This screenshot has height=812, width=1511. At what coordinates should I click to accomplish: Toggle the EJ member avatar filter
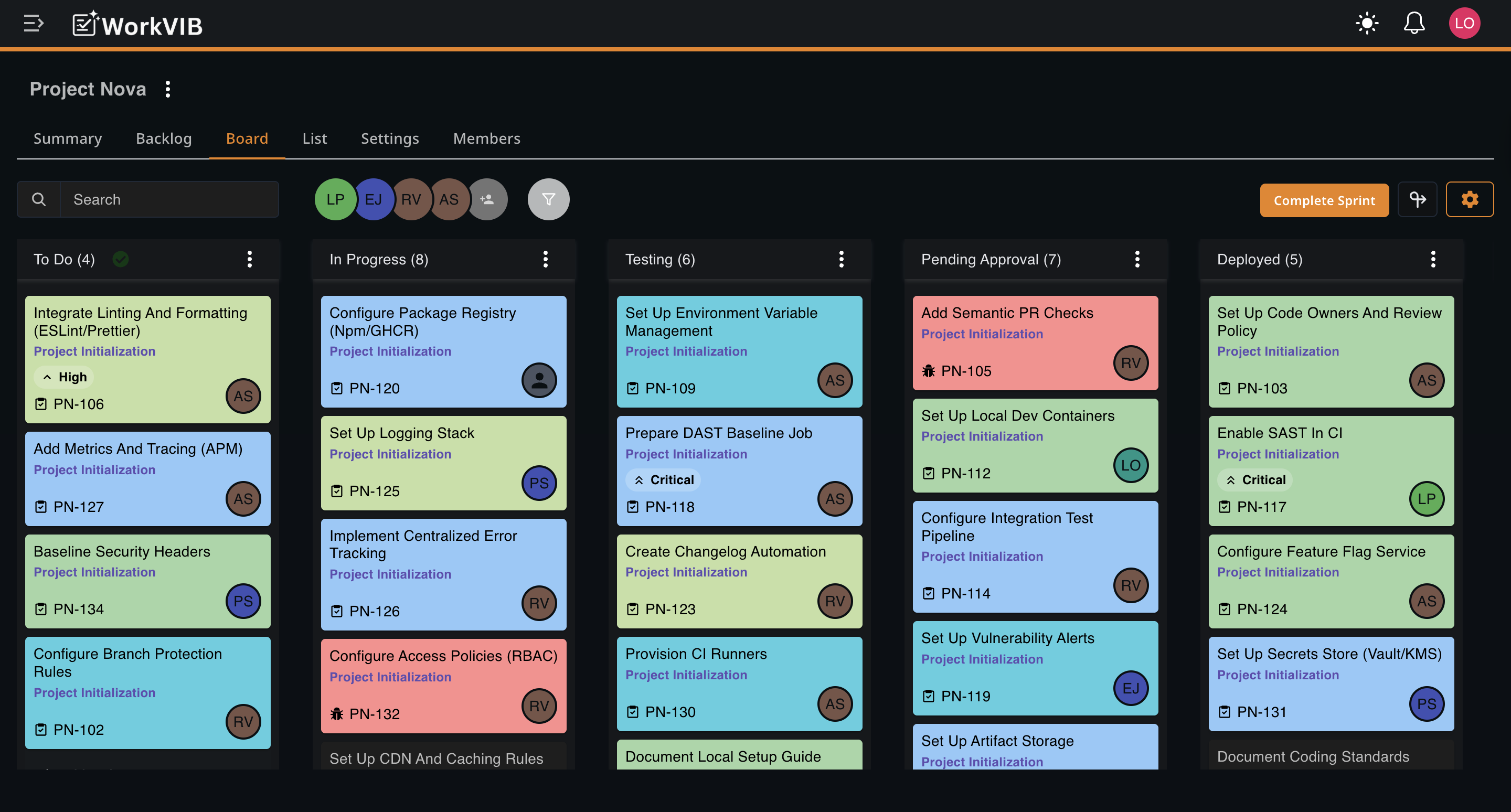click(x=373, y=199)
